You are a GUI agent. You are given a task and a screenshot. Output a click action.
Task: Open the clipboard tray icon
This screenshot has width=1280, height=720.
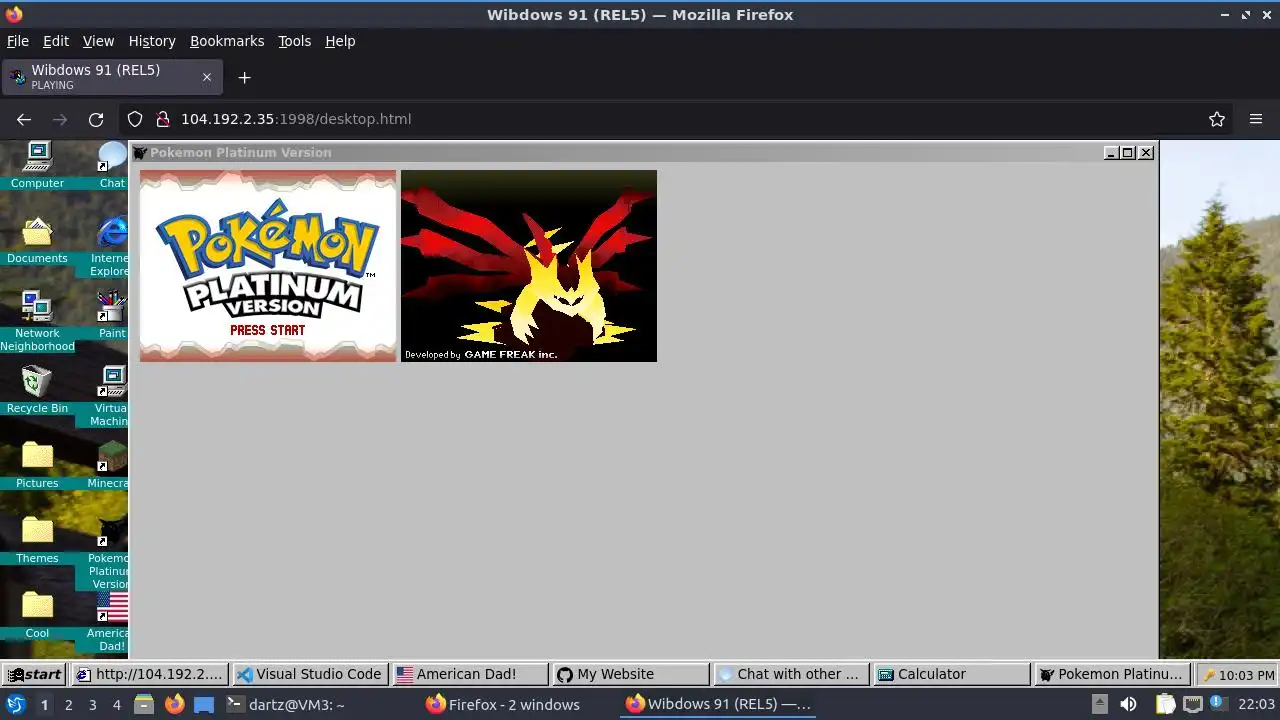pos(1166,704)
